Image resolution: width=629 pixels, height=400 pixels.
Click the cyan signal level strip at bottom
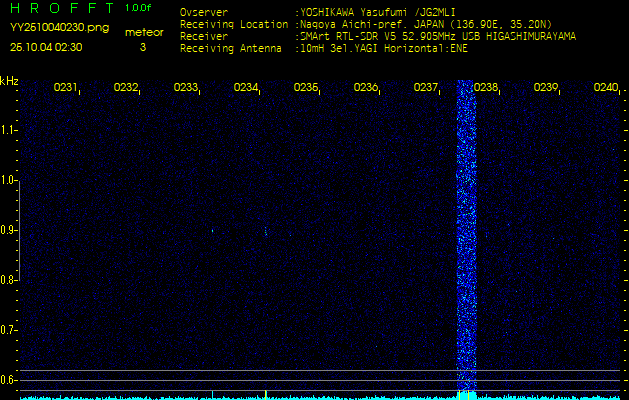(x=320, y=398)
